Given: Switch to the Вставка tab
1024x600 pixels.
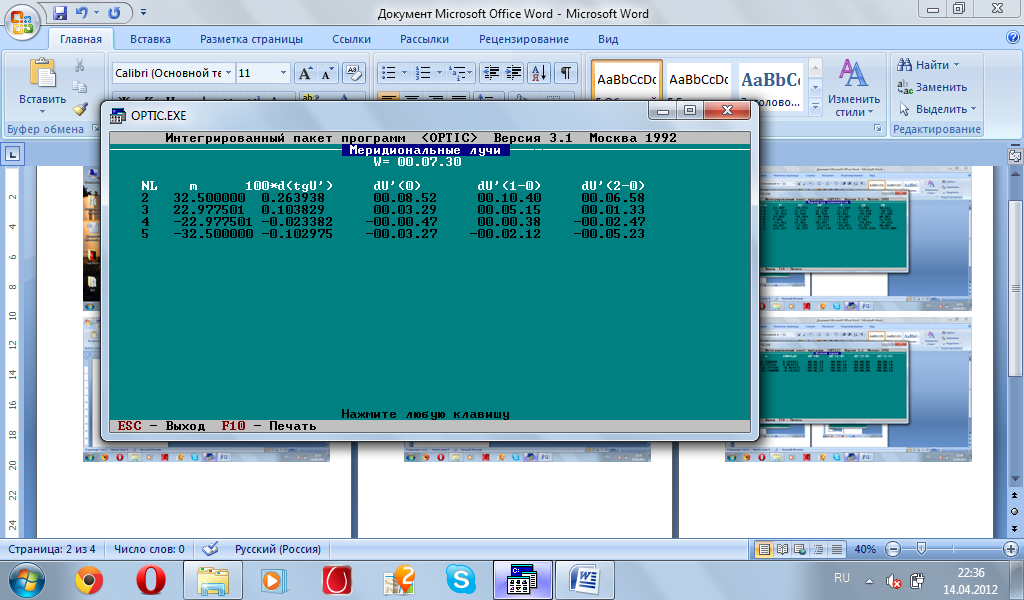Looking at the screenshot, I should click(150, 39).
